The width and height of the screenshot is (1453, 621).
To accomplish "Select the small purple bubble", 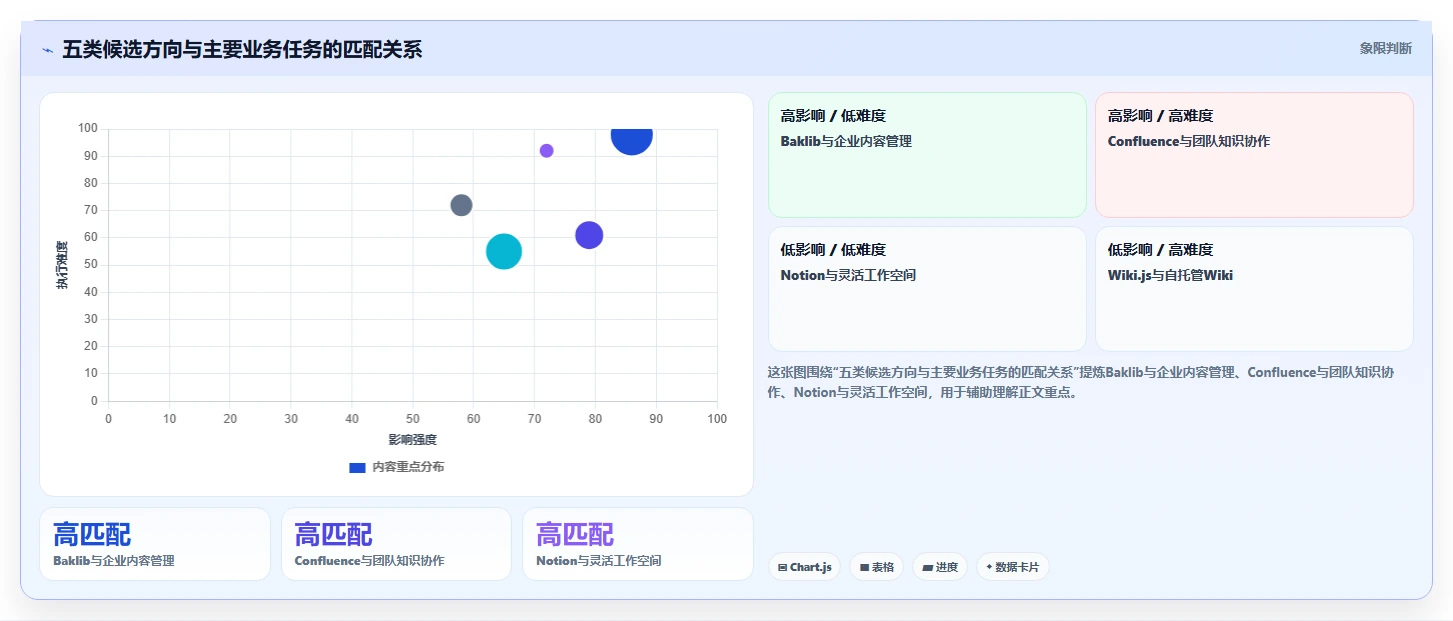I will (x=546, y=151).
